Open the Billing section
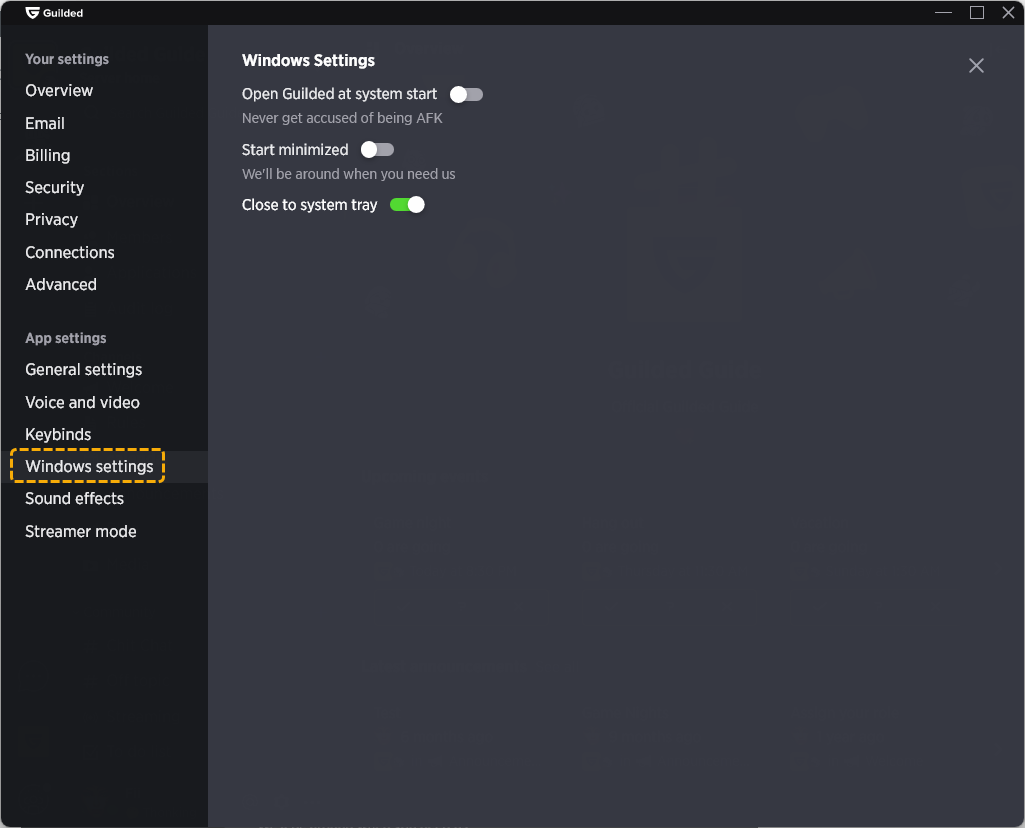The image size is (1025, 828). click(x=47, y=155)
